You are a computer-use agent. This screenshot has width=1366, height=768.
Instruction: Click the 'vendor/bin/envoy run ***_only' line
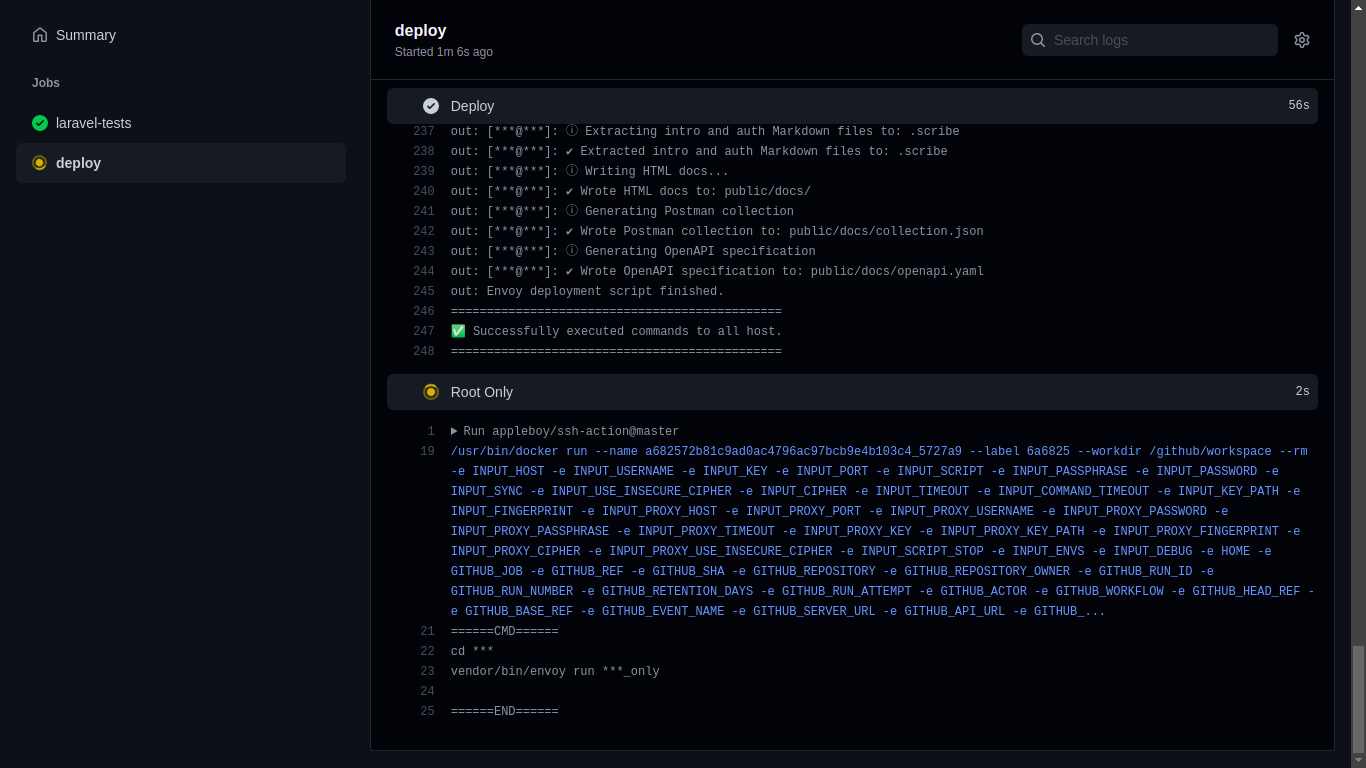(x=555, y=671)
